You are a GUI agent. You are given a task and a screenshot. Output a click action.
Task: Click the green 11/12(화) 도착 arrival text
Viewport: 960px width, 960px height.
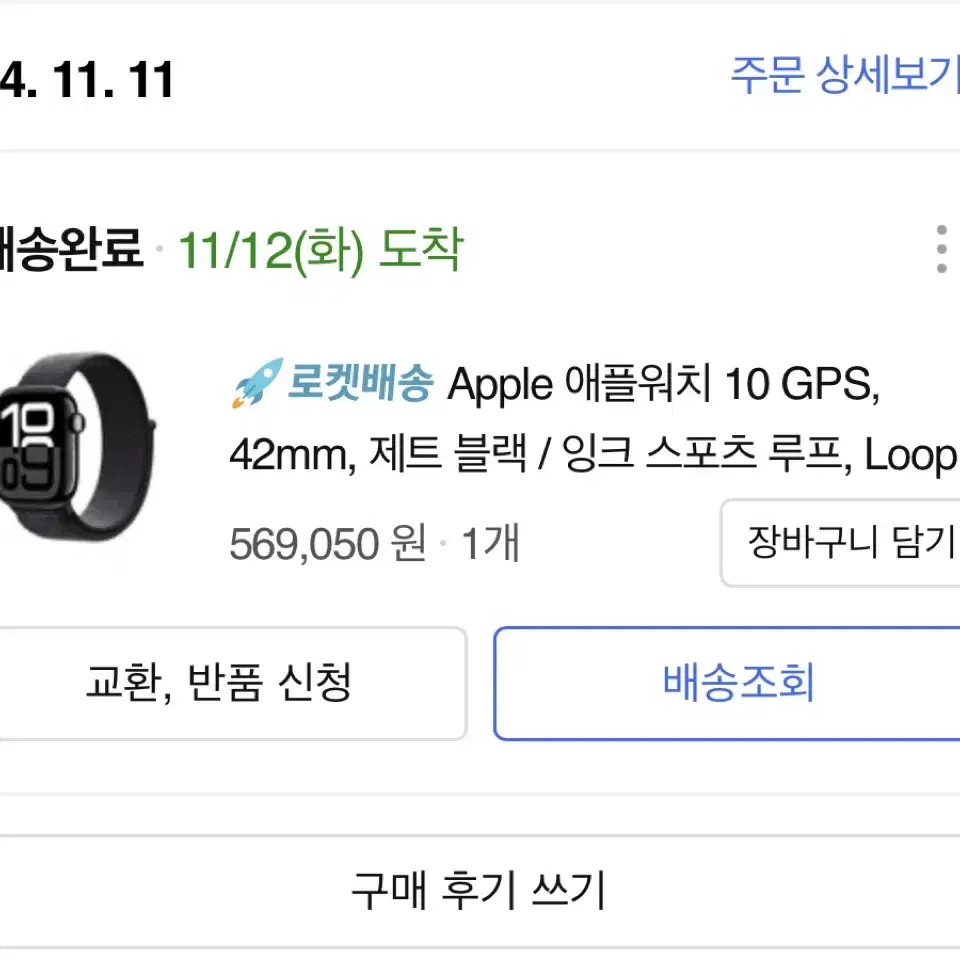[x=320, y=250]
